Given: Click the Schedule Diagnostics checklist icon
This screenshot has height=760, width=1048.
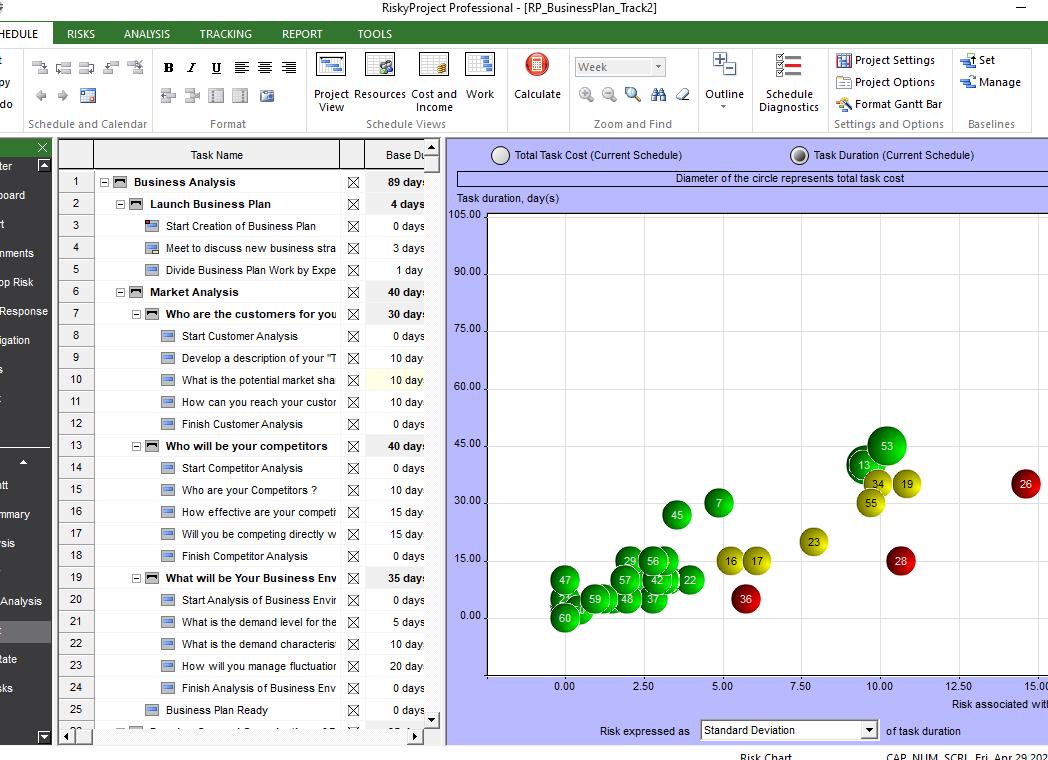Looking at the screenshot, I should [x=789, y=66].
